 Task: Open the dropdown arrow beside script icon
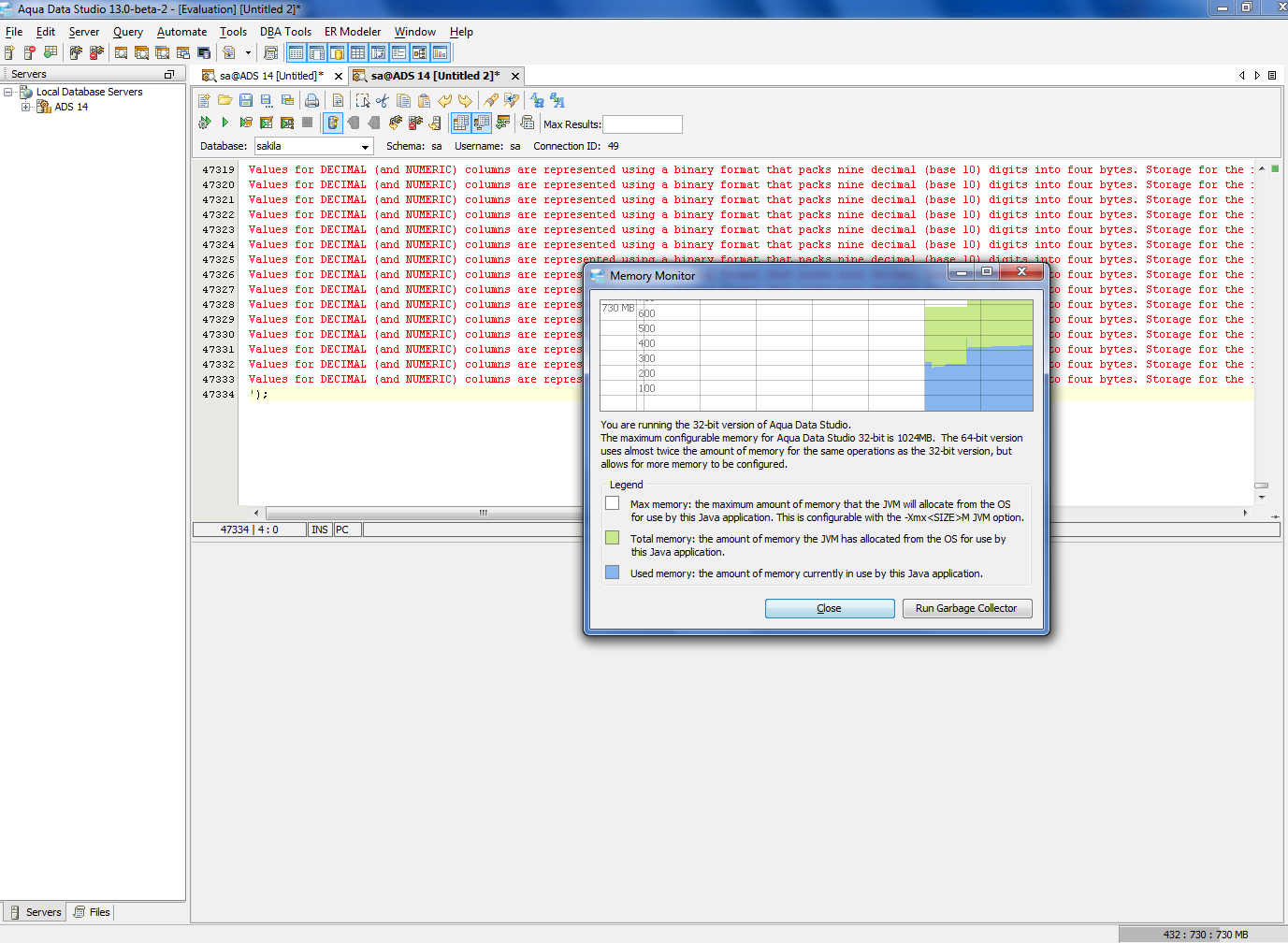coord(248,53)
